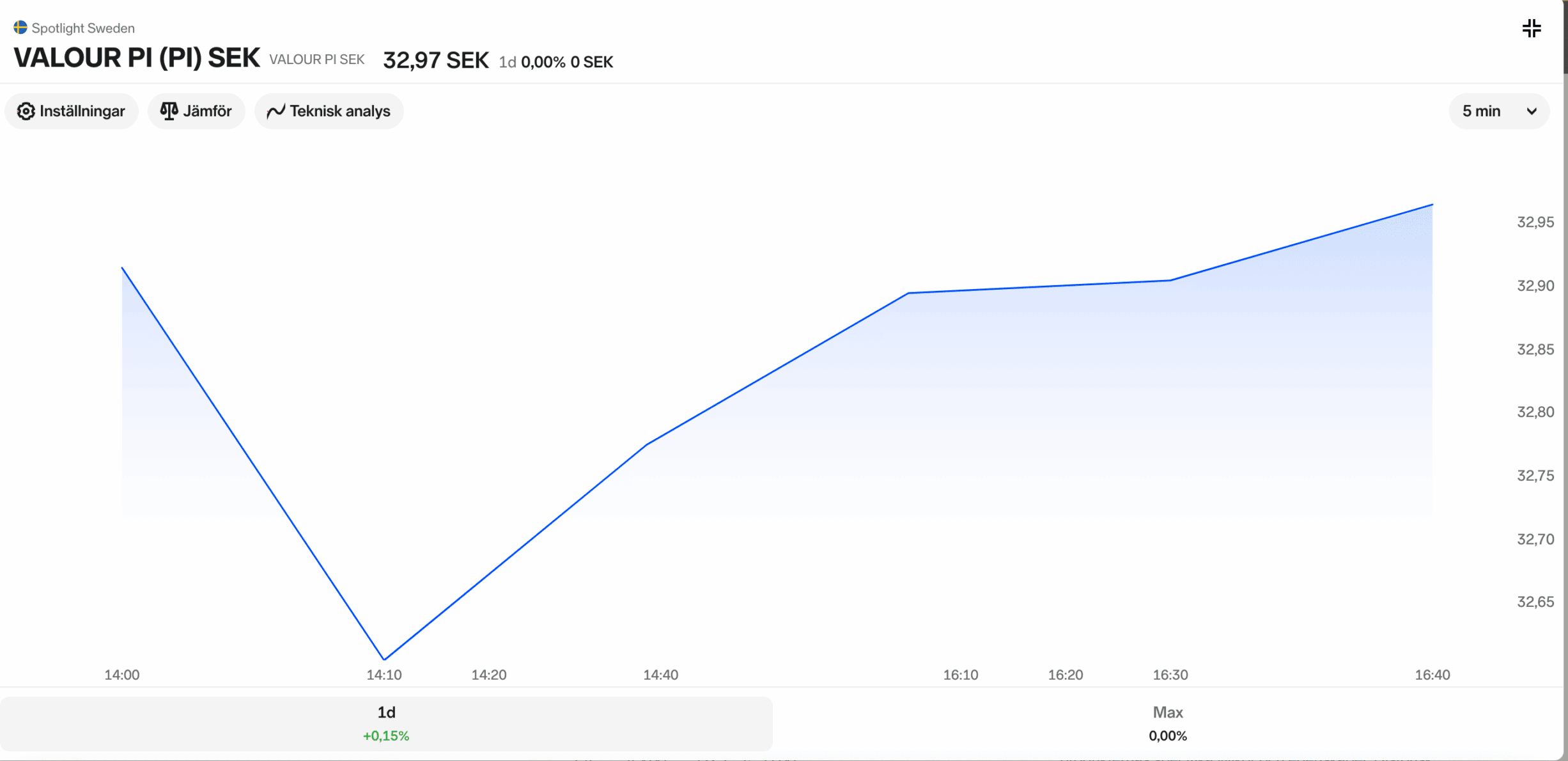Screen dimensions: 1568x761
Task: Click the Teknisk analys chart line icon
Action: pos(276,111)
